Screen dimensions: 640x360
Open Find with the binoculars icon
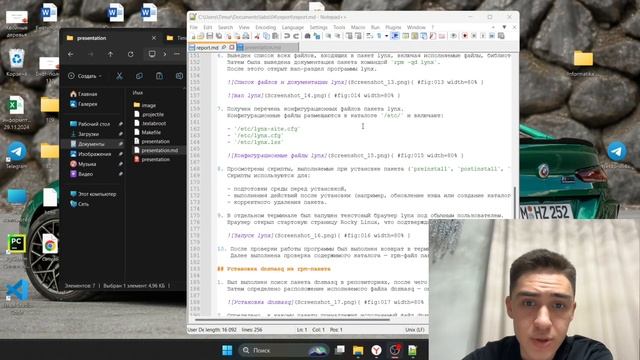[307, 36]
